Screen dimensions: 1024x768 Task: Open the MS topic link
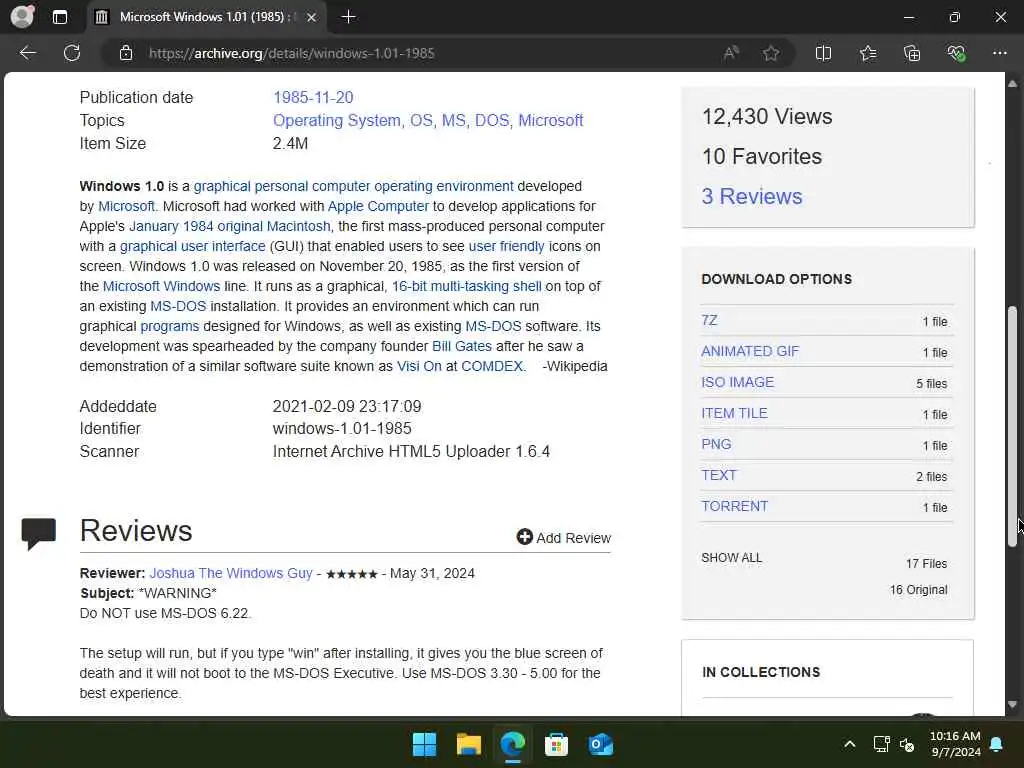pos(454,120)
